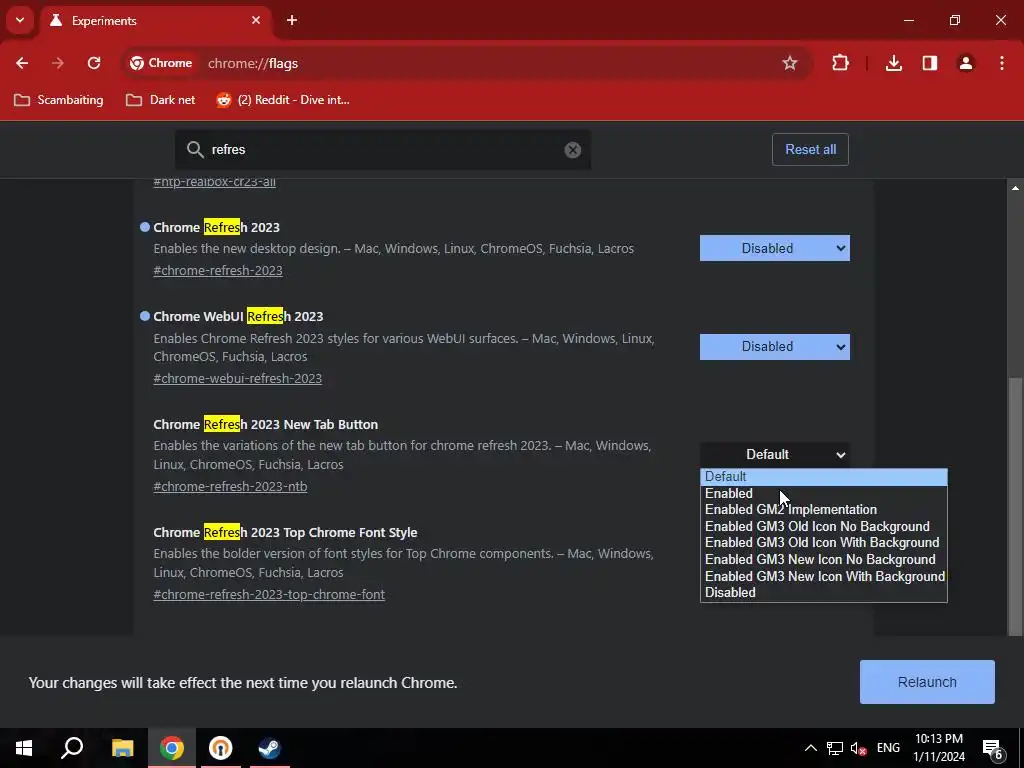Click the ENG language indicator

click(888, 748)
